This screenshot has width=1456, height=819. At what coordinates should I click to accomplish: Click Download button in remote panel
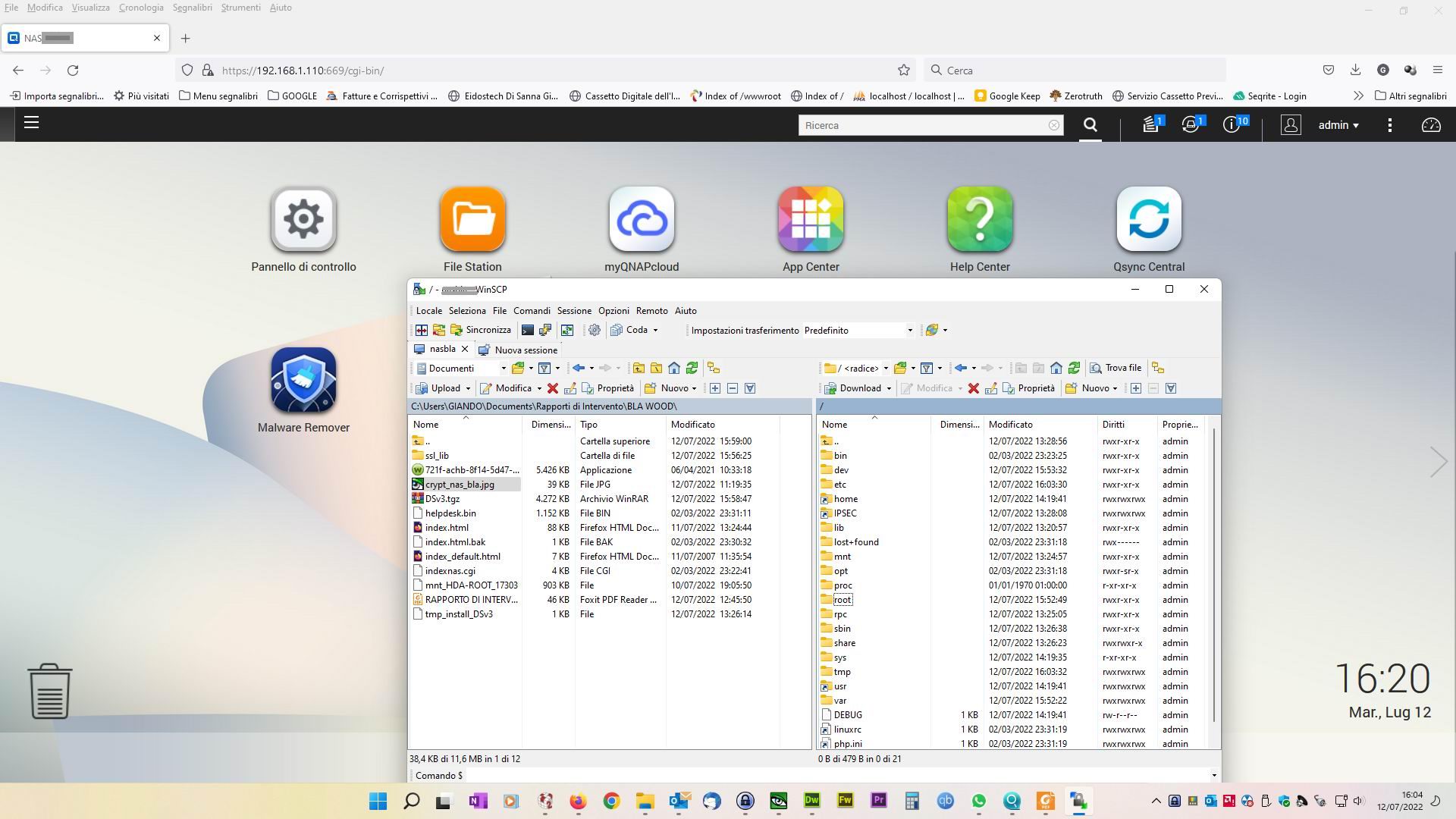pos(853,388)
